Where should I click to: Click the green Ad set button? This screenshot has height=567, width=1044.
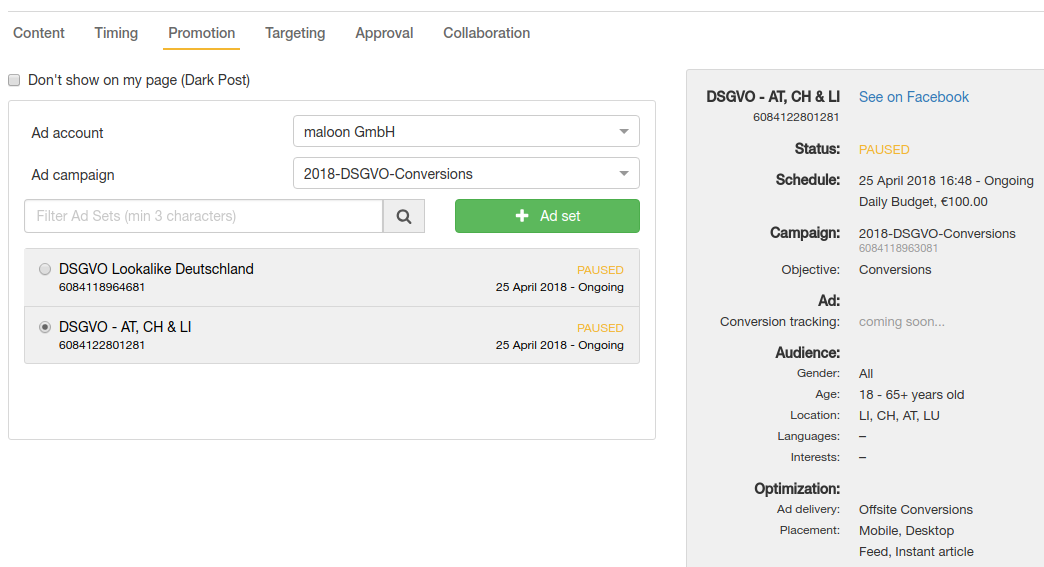pyautogui.click(x=547, y=216)
